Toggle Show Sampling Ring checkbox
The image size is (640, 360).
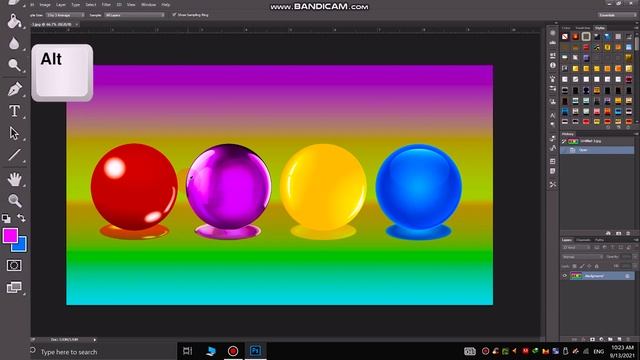click(x=174, y=15)
